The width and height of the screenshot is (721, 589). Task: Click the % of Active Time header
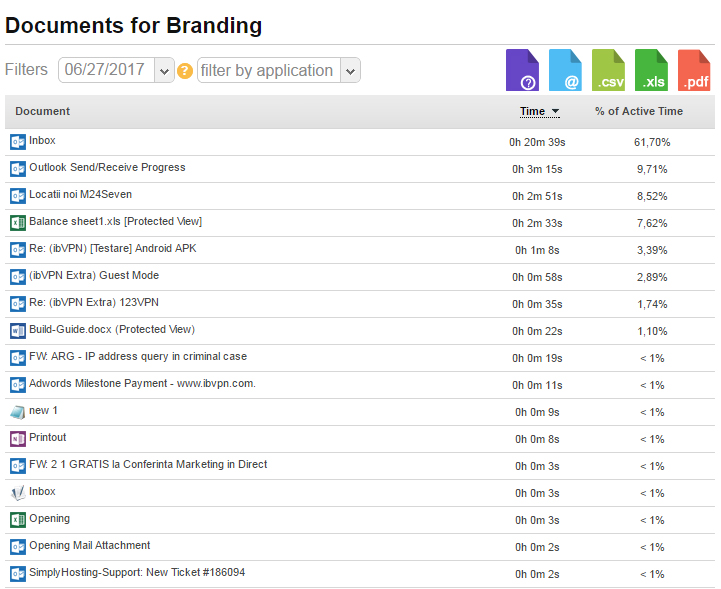pos(638,111)
